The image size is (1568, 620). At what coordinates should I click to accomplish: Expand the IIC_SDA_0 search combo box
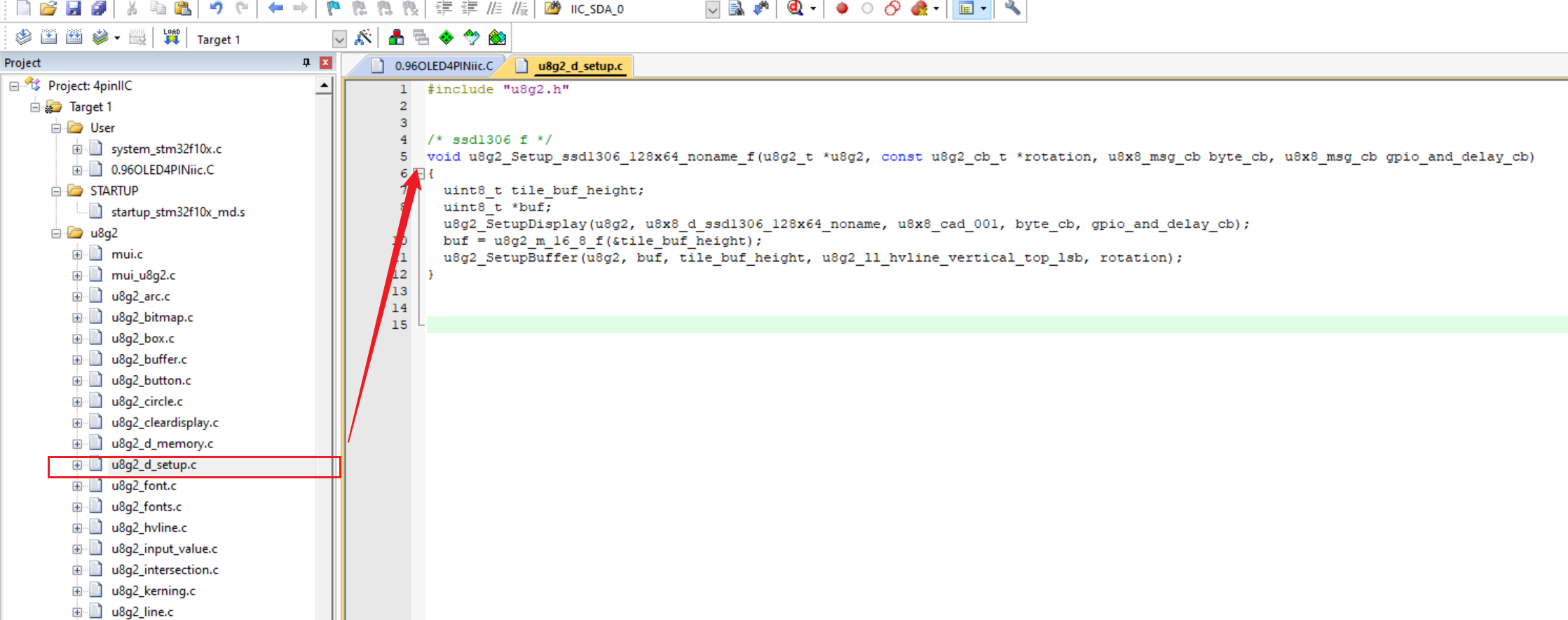712,10
